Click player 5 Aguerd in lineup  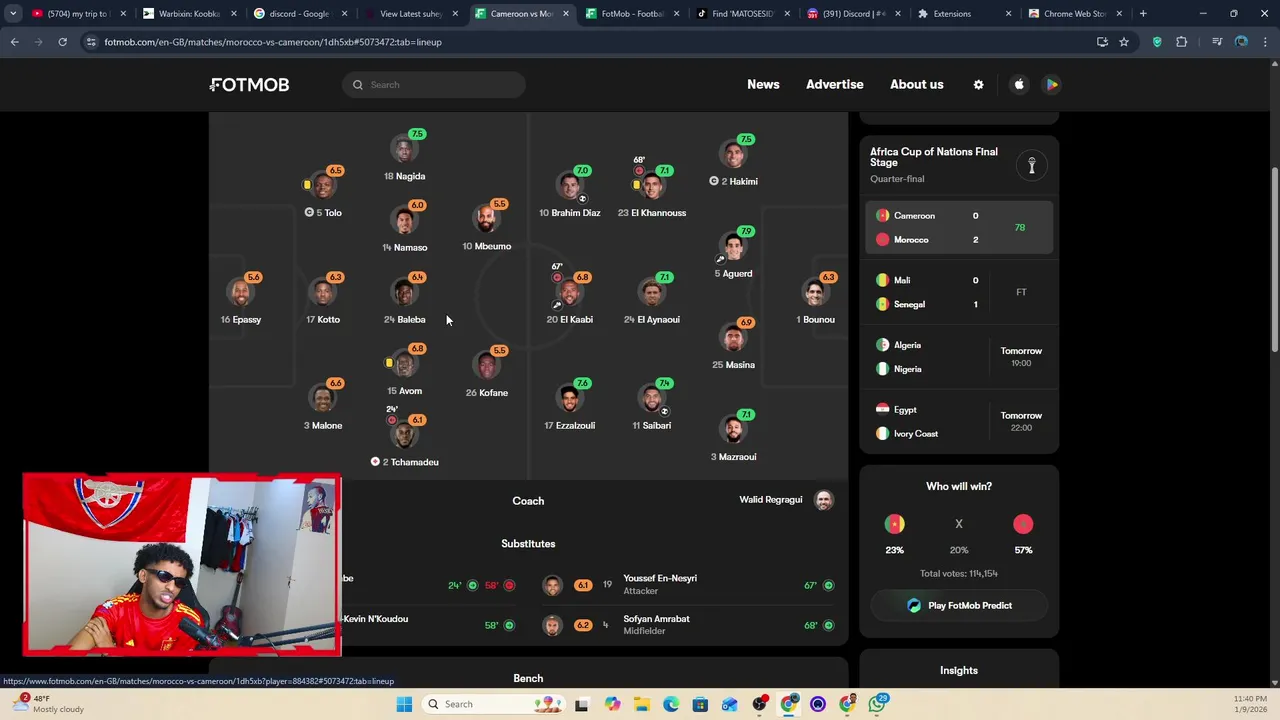(x=734, y=253)
